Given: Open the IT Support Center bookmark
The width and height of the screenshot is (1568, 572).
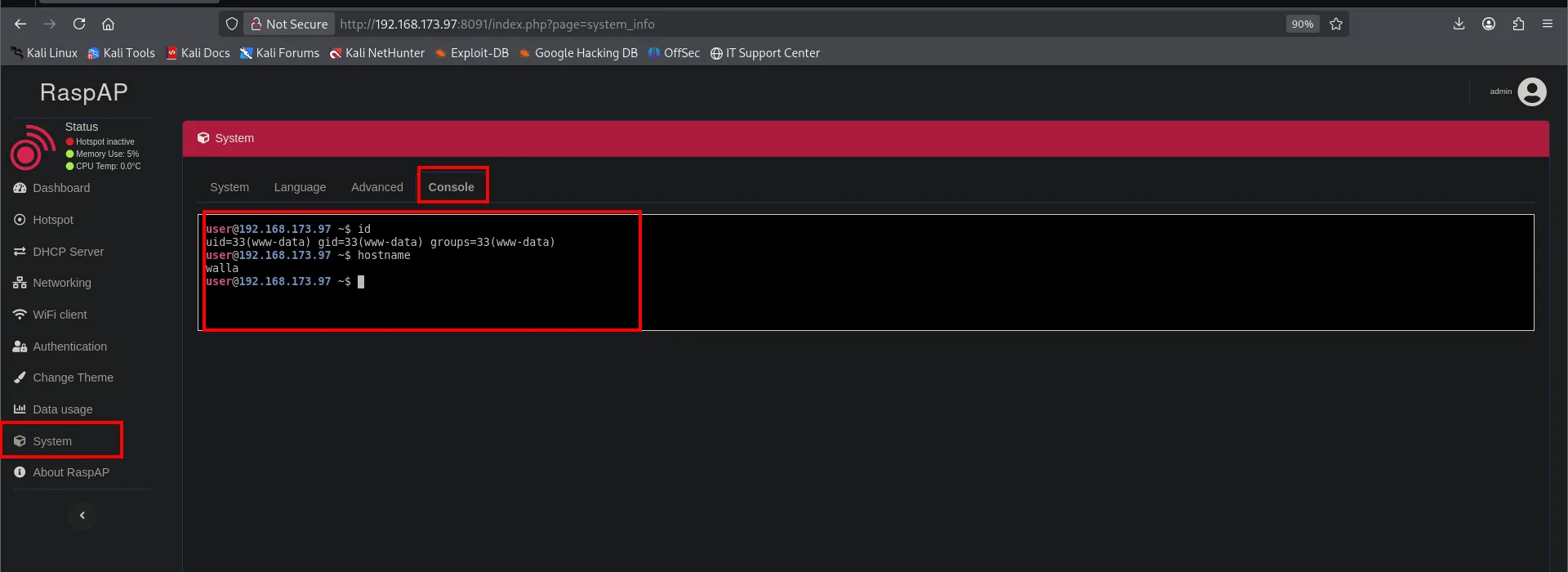Looking at the screenshot, I should click(765, 53).
